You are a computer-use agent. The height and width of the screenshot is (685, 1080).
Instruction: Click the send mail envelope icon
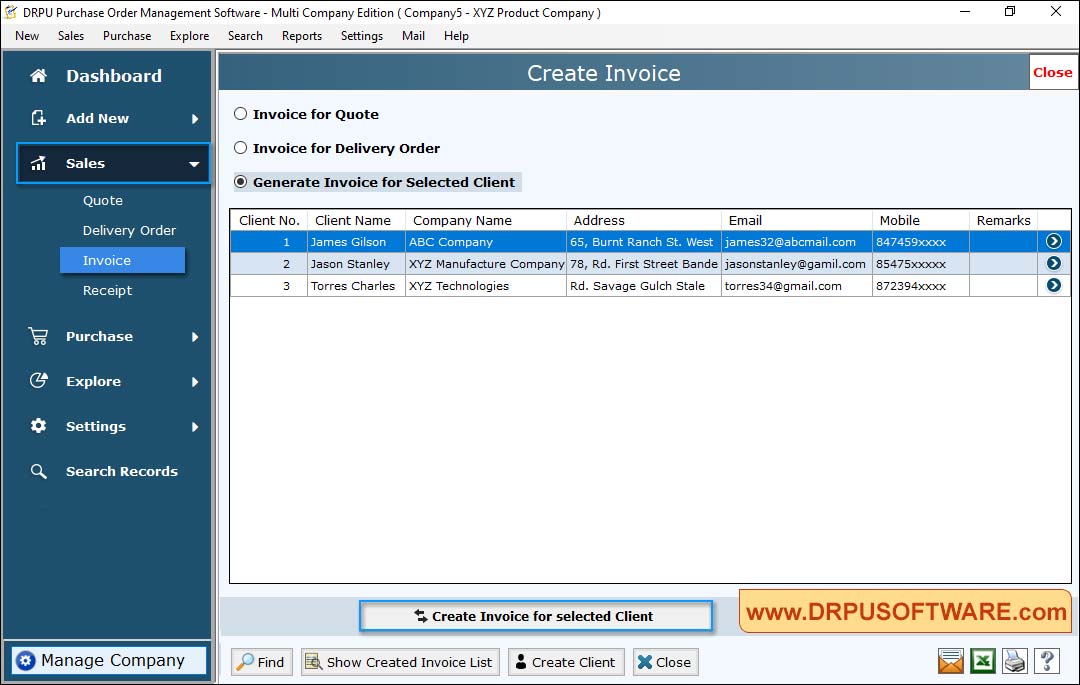click(951, 662)
